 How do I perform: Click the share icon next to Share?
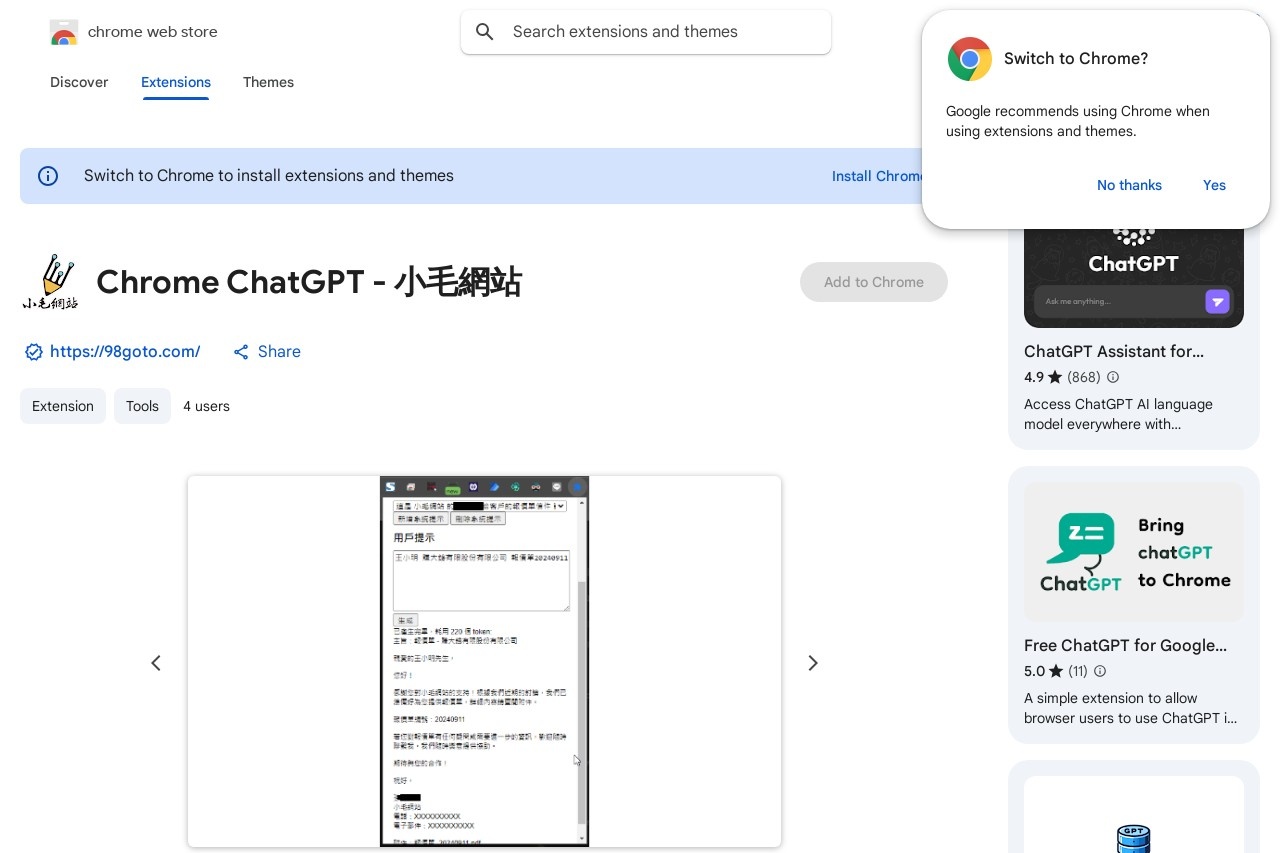tap(241, 352)
